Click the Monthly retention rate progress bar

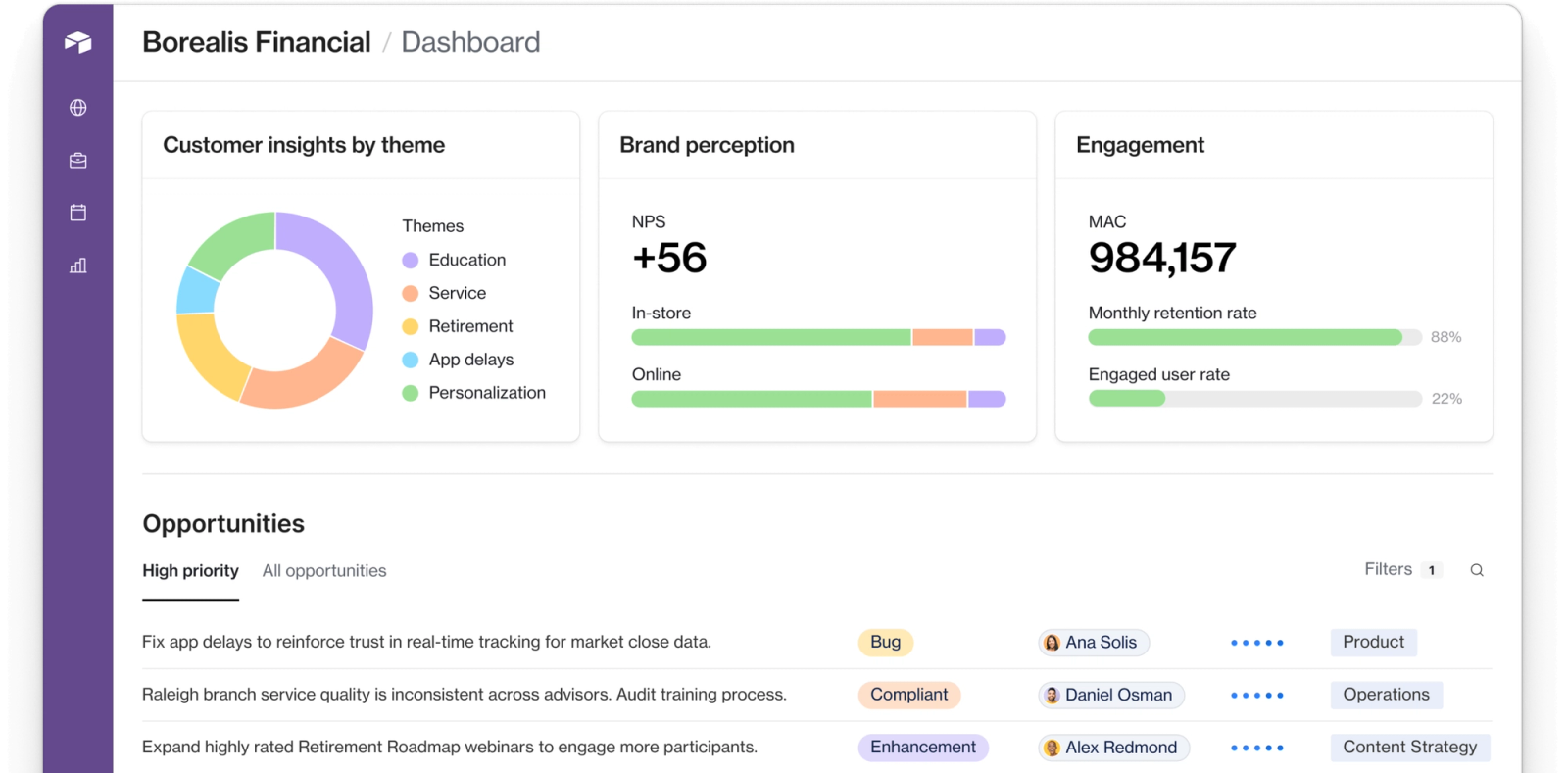click(x=1254, y=337)
